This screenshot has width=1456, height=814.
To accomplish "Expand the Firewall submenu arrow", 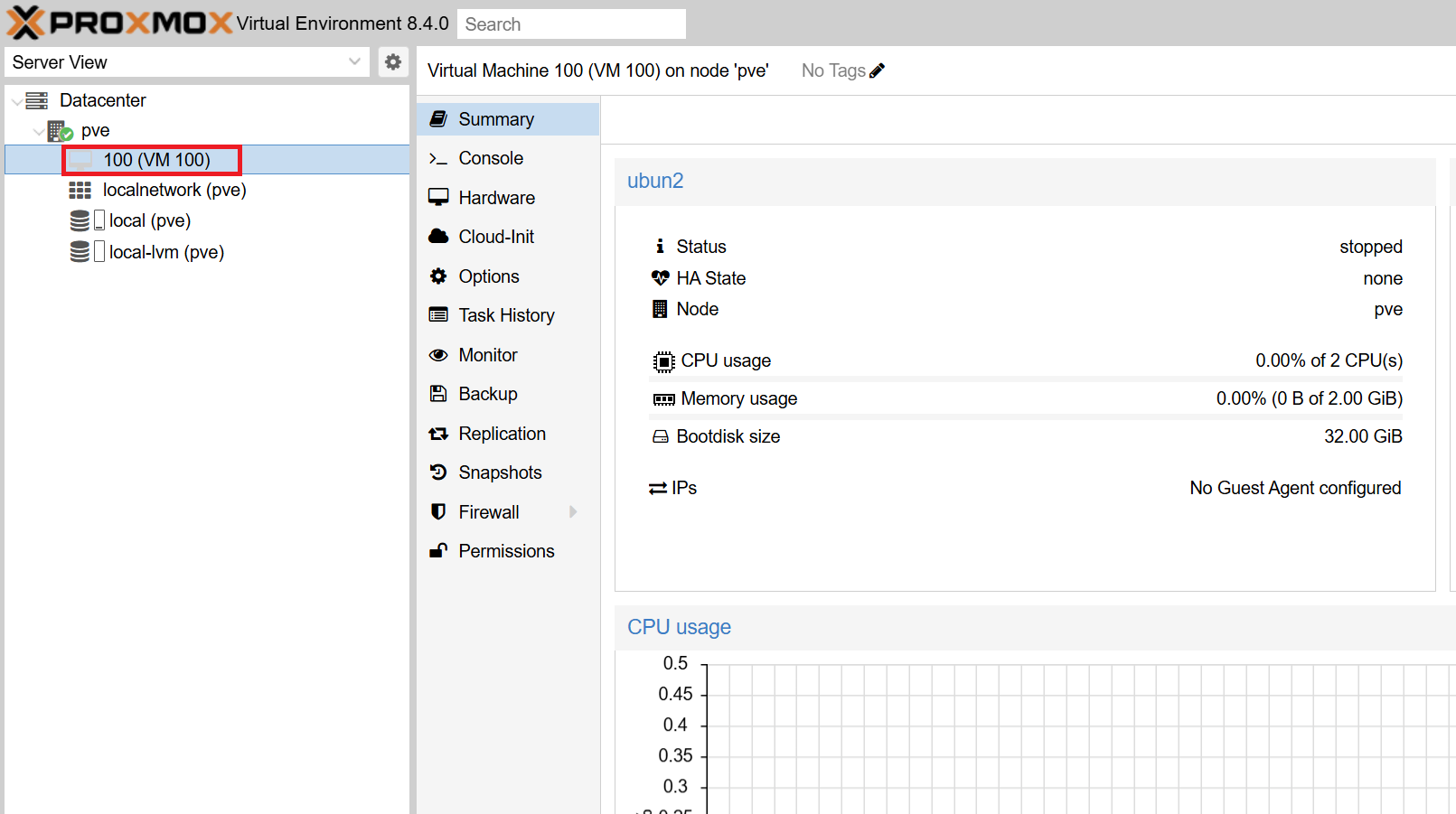I will click(x=573, y=512).
